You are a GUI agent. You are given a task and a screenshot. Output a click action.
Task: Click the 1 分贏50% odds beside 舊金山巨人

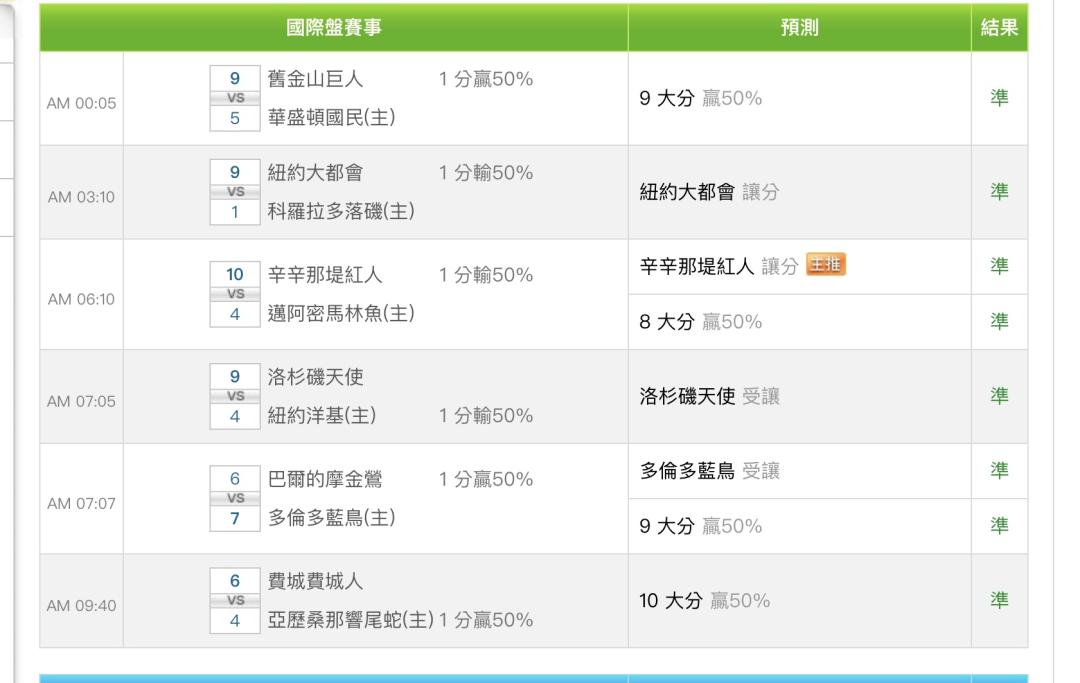point(486,79)
